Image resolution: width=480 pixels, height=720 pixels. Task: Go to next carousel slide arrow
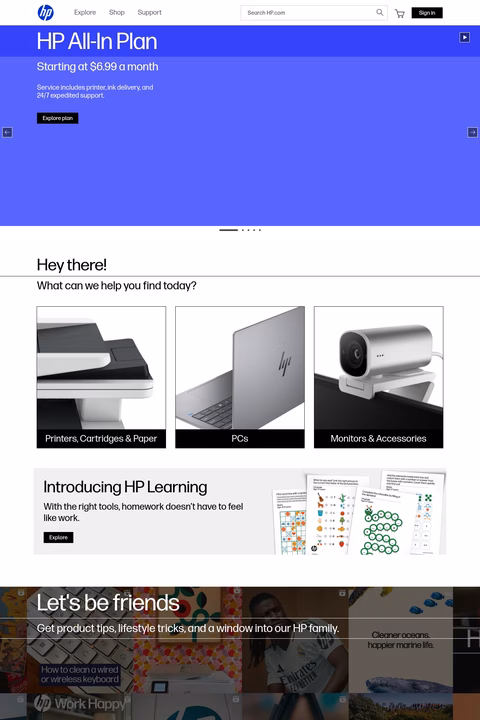[472, 132]
